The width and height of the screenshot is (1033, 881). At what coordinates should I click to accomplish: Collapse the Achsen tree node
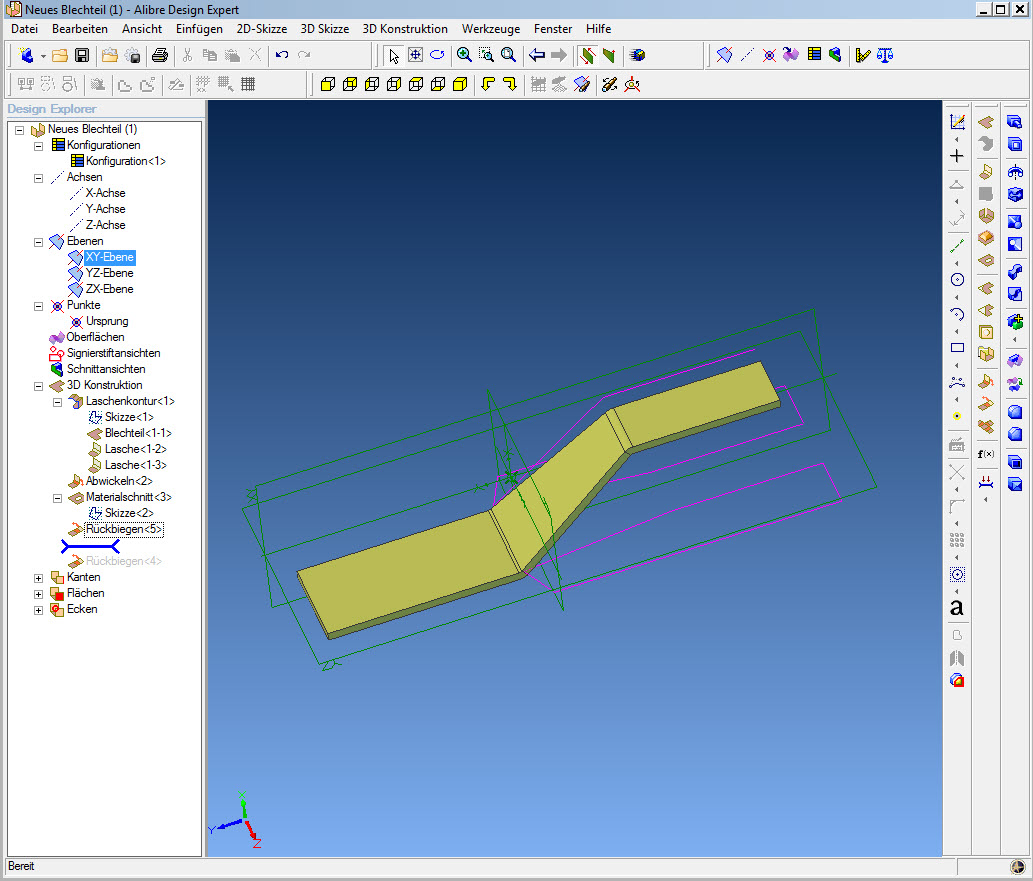click(38, 178)
